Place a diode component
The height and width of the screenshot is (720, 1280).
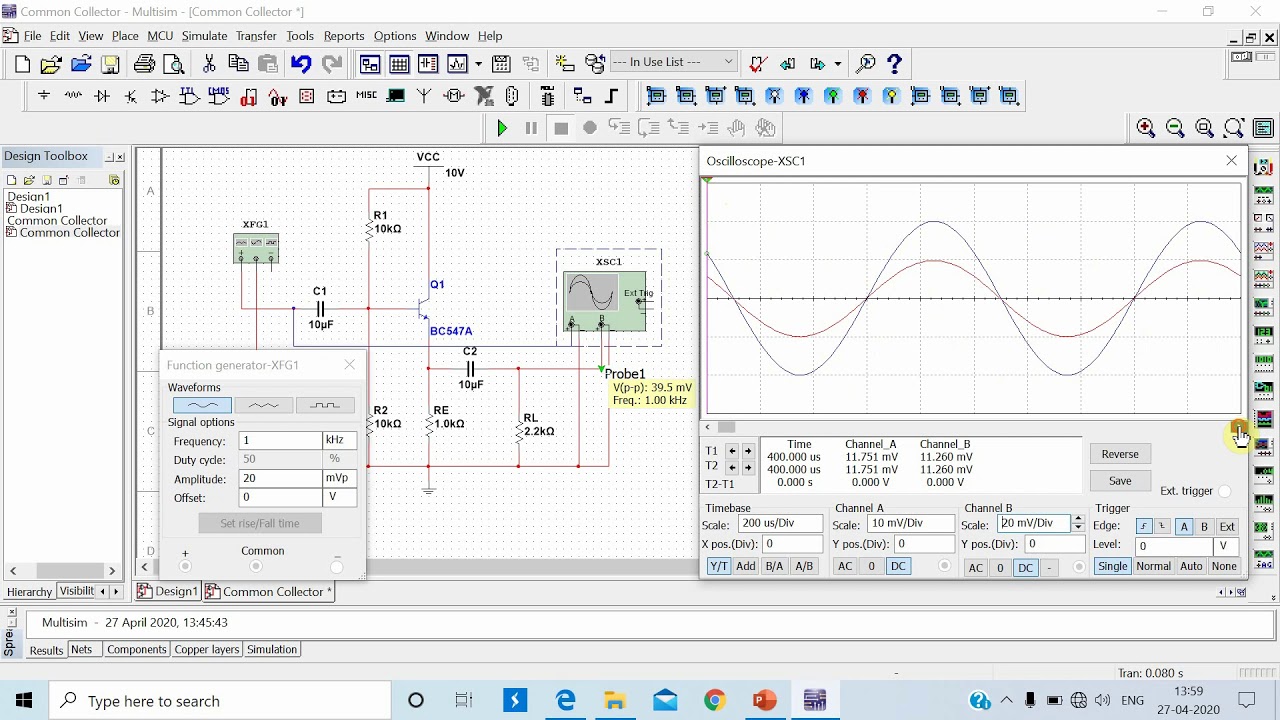(x=102, y=96)
